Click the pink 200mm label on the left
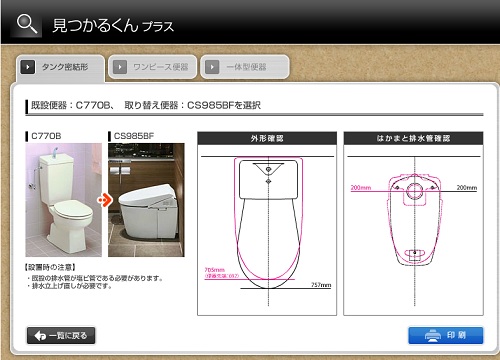This screenshot has width=500, height=360. click(361, 188)
